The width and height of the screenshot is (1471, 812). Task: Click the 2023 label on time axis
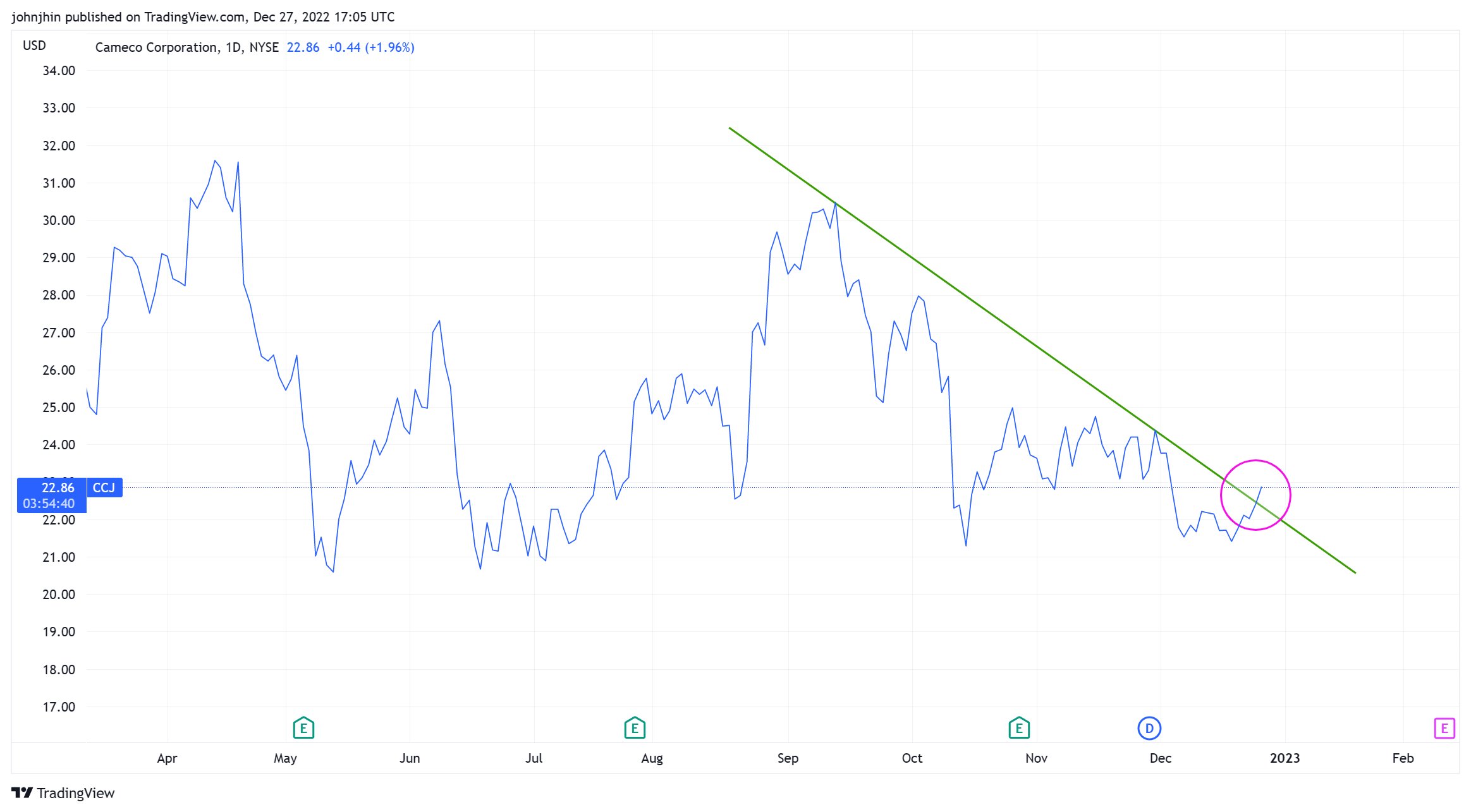pos(1285,758)
